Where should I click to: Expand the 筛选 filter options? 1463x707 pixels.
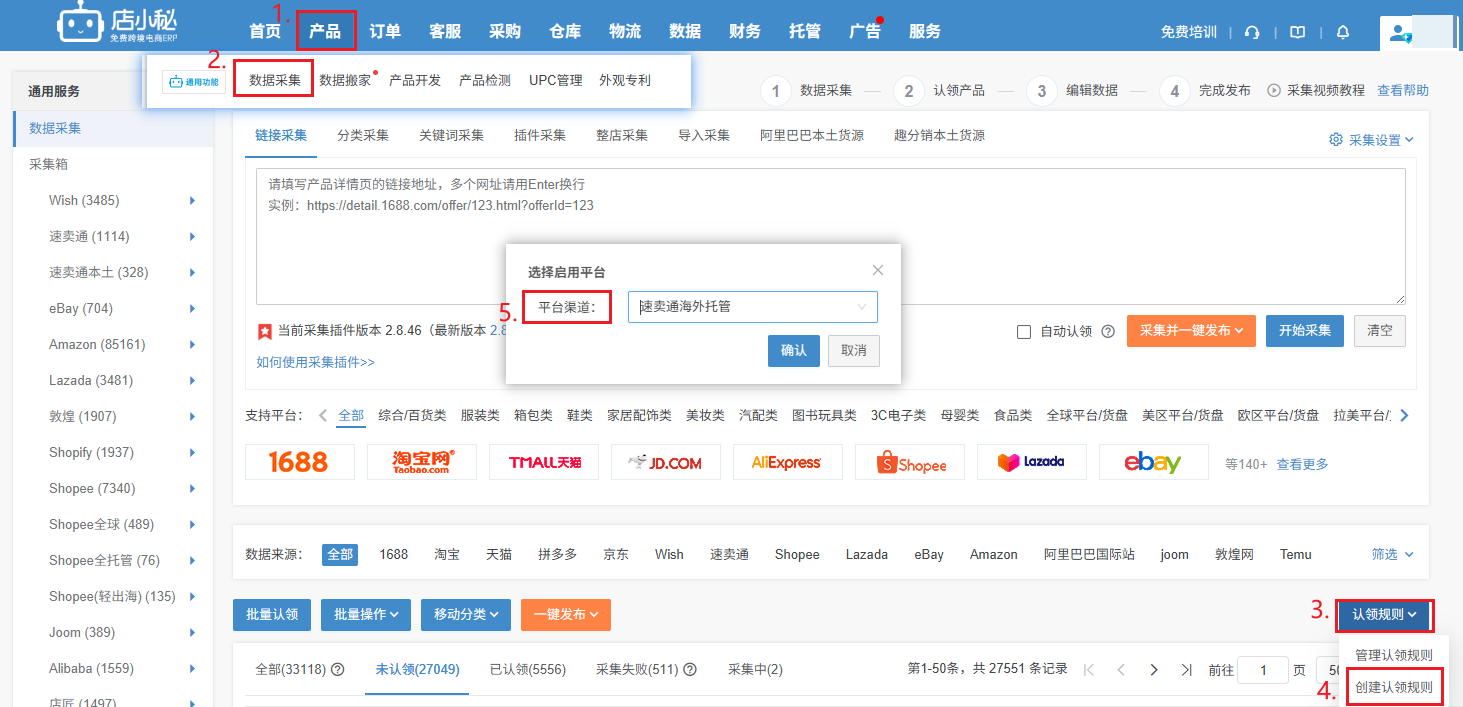tap(1393, 554)
